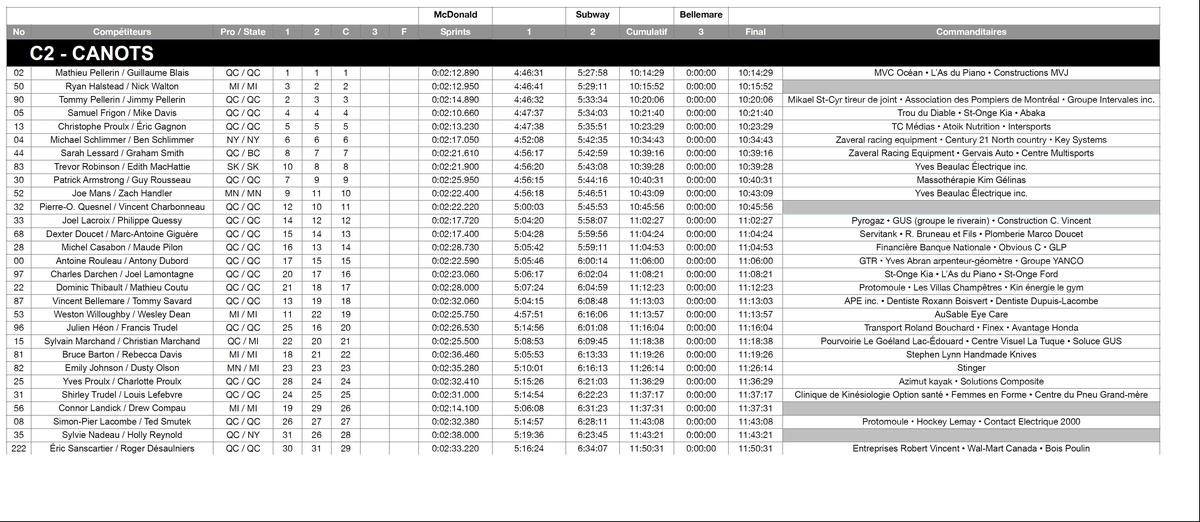1200x522 pixels.
Task: Click the Bellemare header cell
Action: coord(701,15)
